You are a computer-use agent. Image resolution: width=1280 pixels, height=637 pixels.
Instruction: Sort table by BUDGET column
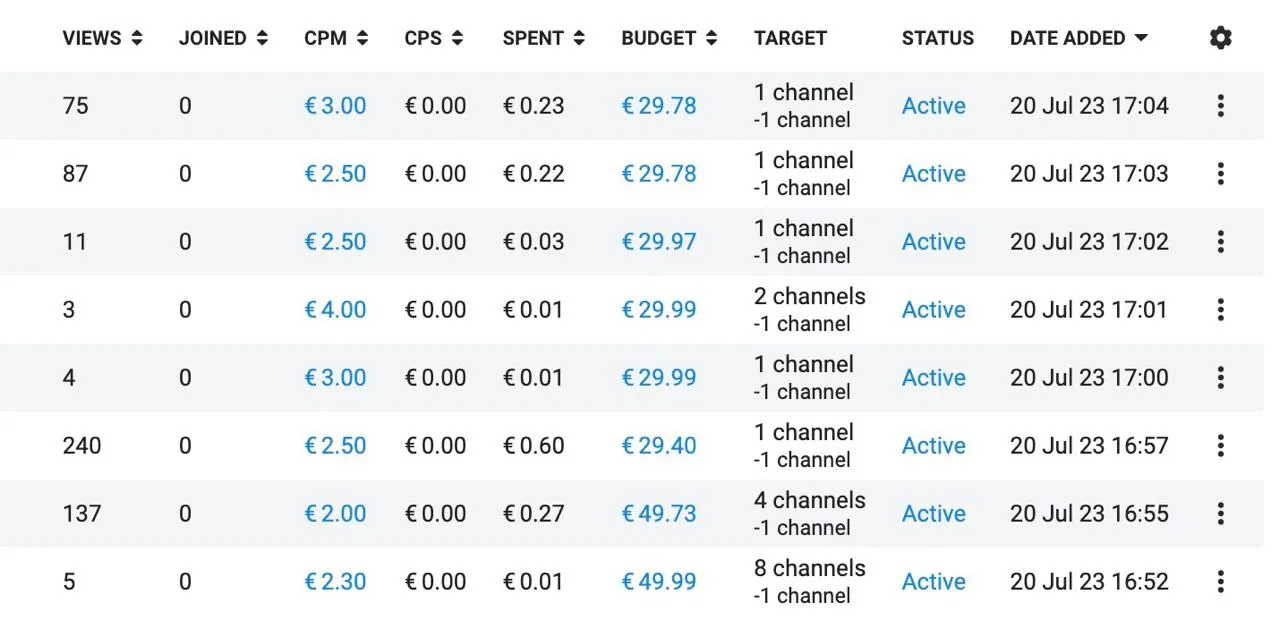[x=669, y=38]
